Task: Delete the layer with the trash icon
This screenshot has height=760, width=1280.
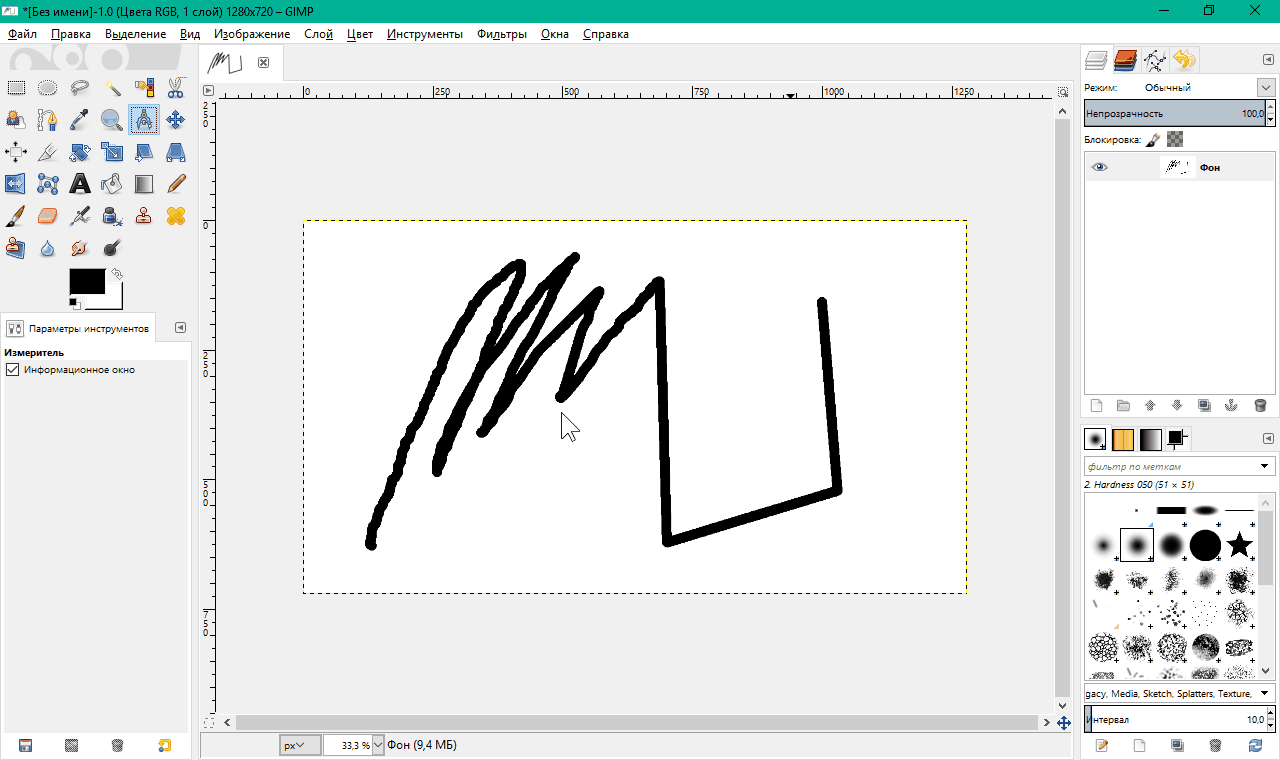Action: pos(1259,405)
